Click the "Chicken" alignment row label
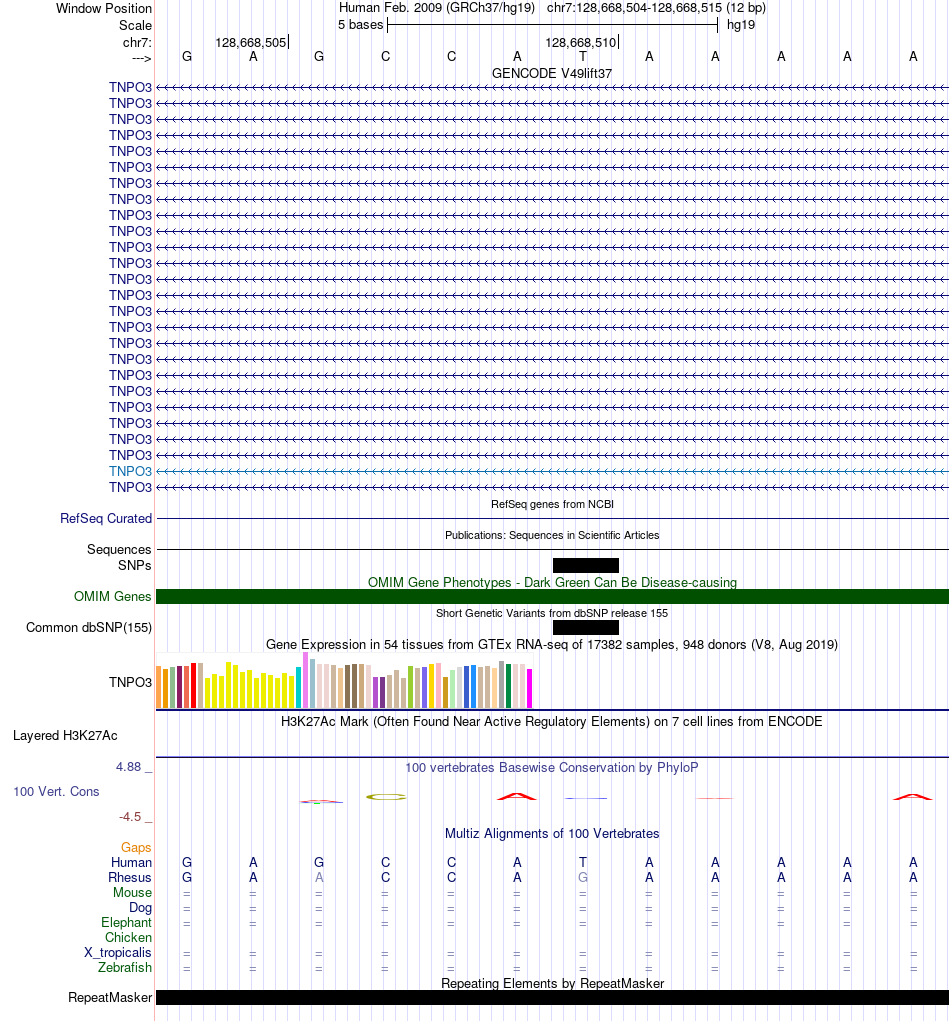The height and width of the screenshot is (1021, 950). click(128, 938)
